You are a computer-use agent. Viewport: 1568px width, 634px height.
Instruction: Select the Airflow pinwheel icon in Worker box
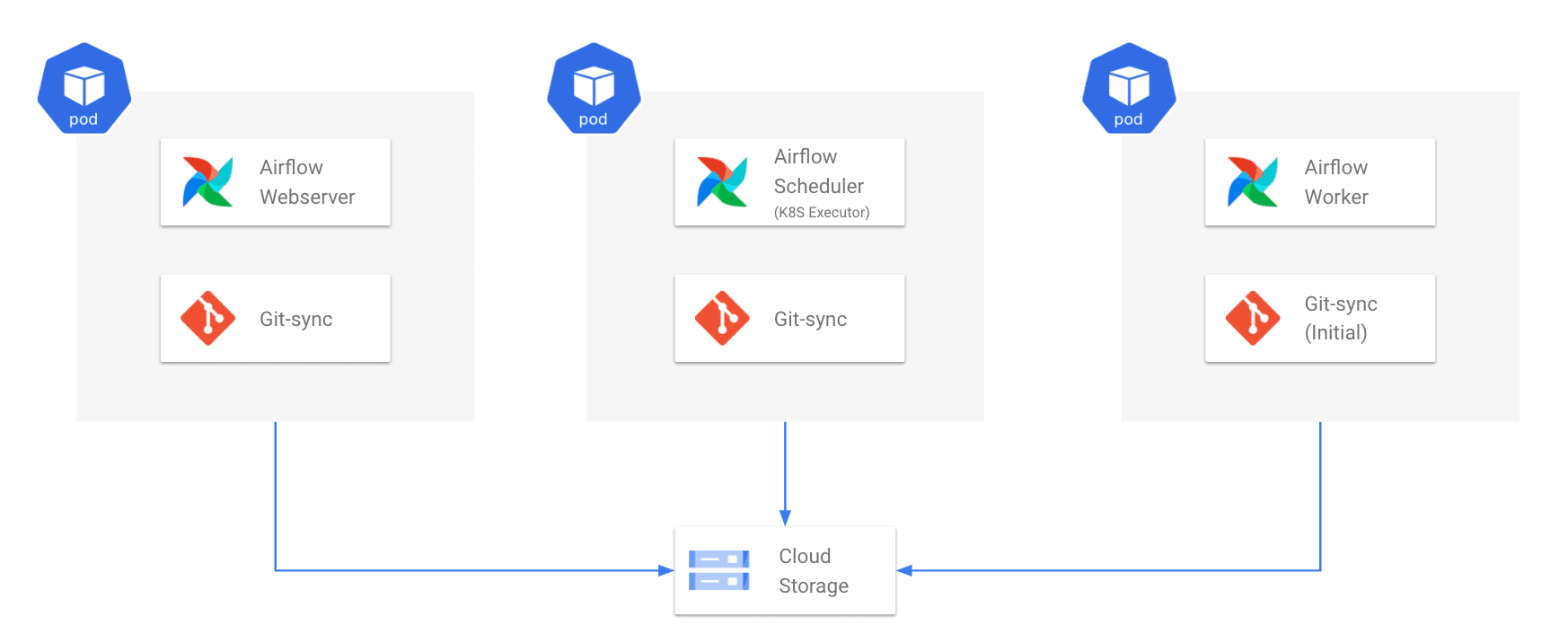click(1253, 181)
